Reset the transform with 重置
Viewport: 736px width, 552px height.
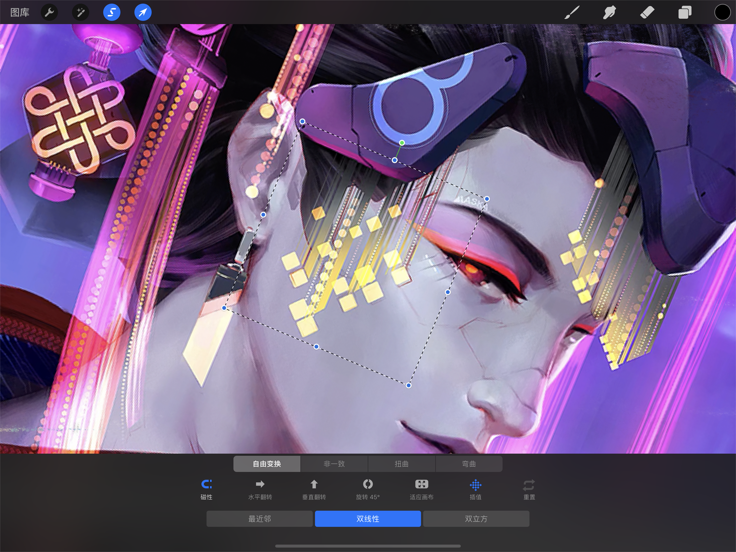529,489
